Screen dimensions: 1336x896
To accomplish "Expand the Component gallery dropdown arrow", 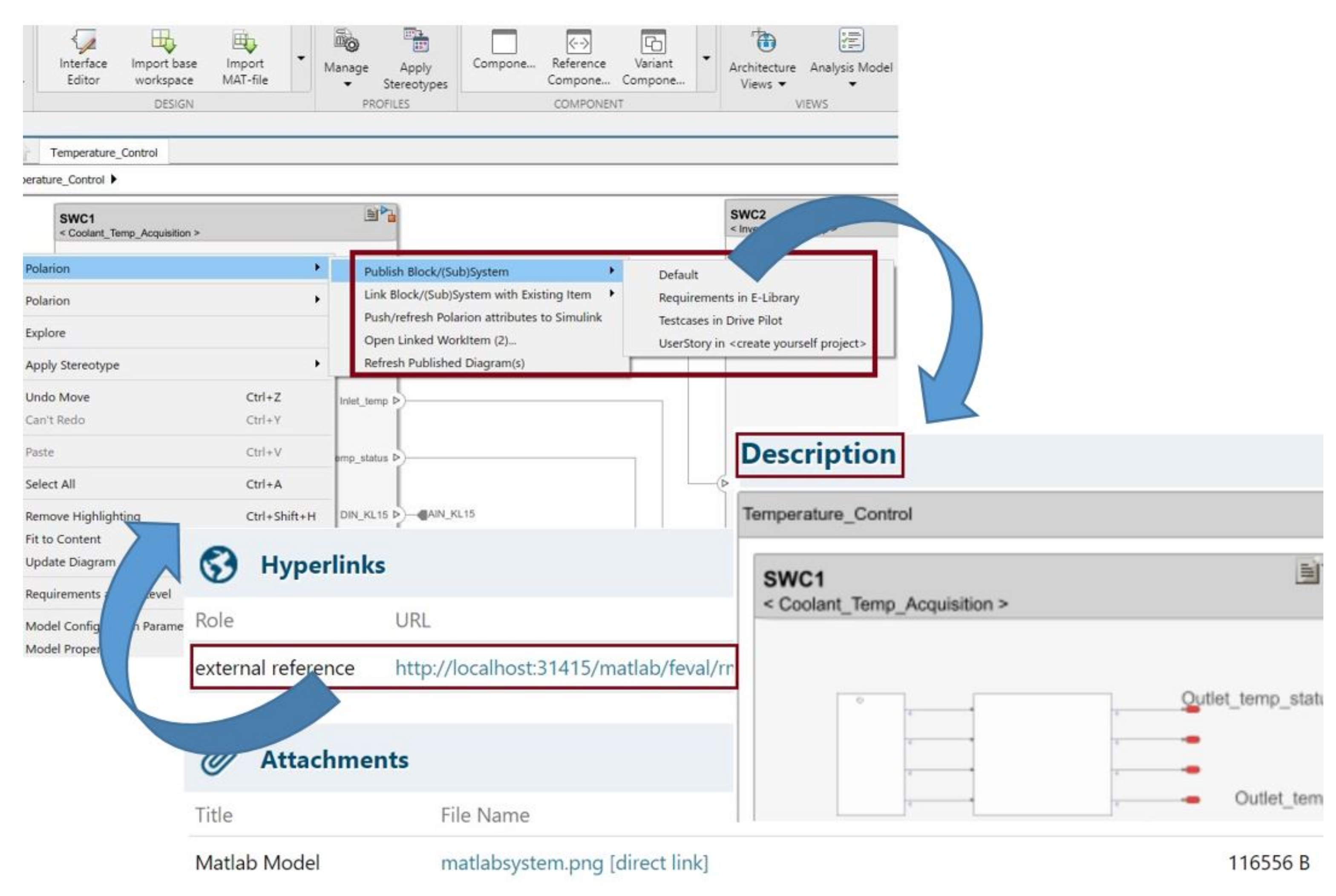I will [x=706, y=58].
